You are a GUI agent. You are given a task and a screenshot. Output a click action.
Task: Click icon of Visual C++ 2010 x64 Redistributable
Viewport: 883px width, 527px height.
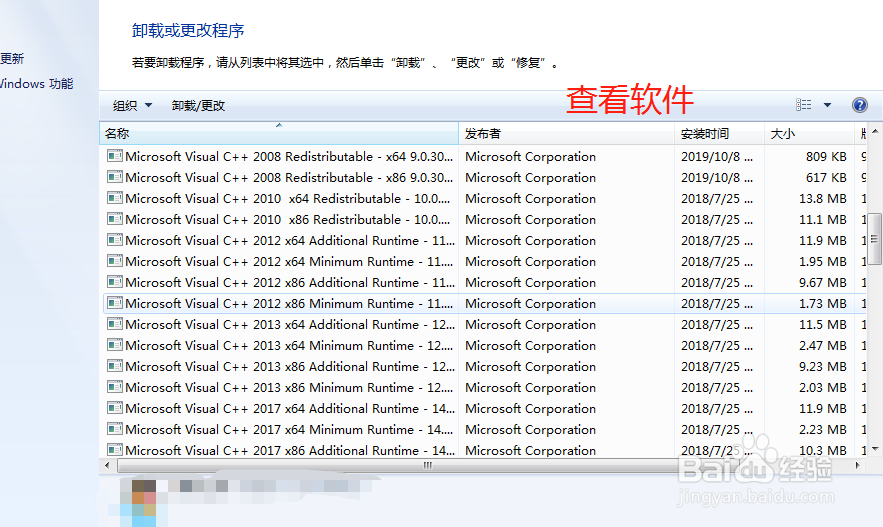pyautogui.click(x=115, y=198)
